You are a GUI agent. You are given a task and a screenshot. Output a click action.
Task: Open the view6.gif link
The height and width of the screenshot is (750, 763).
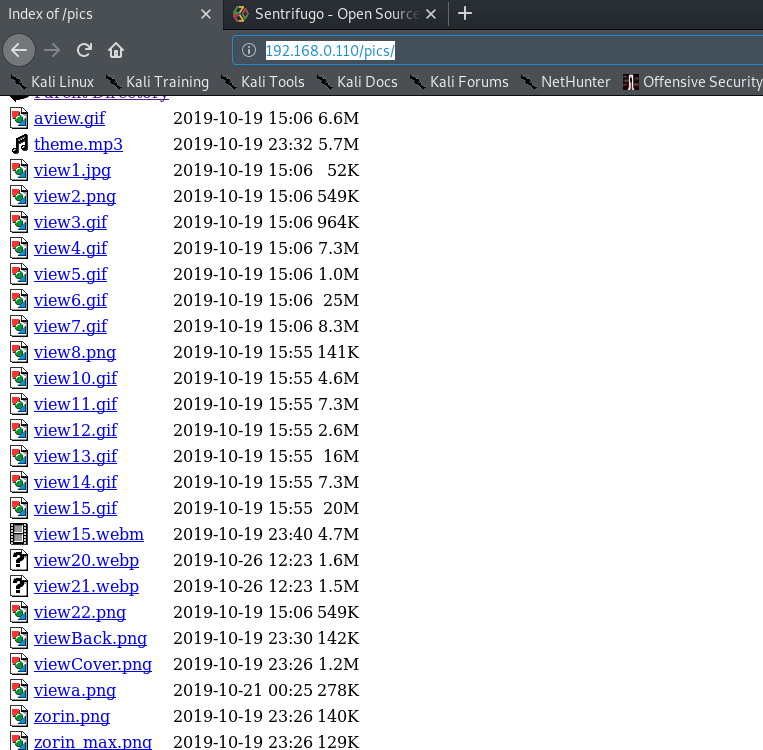[x=71, y=300]
